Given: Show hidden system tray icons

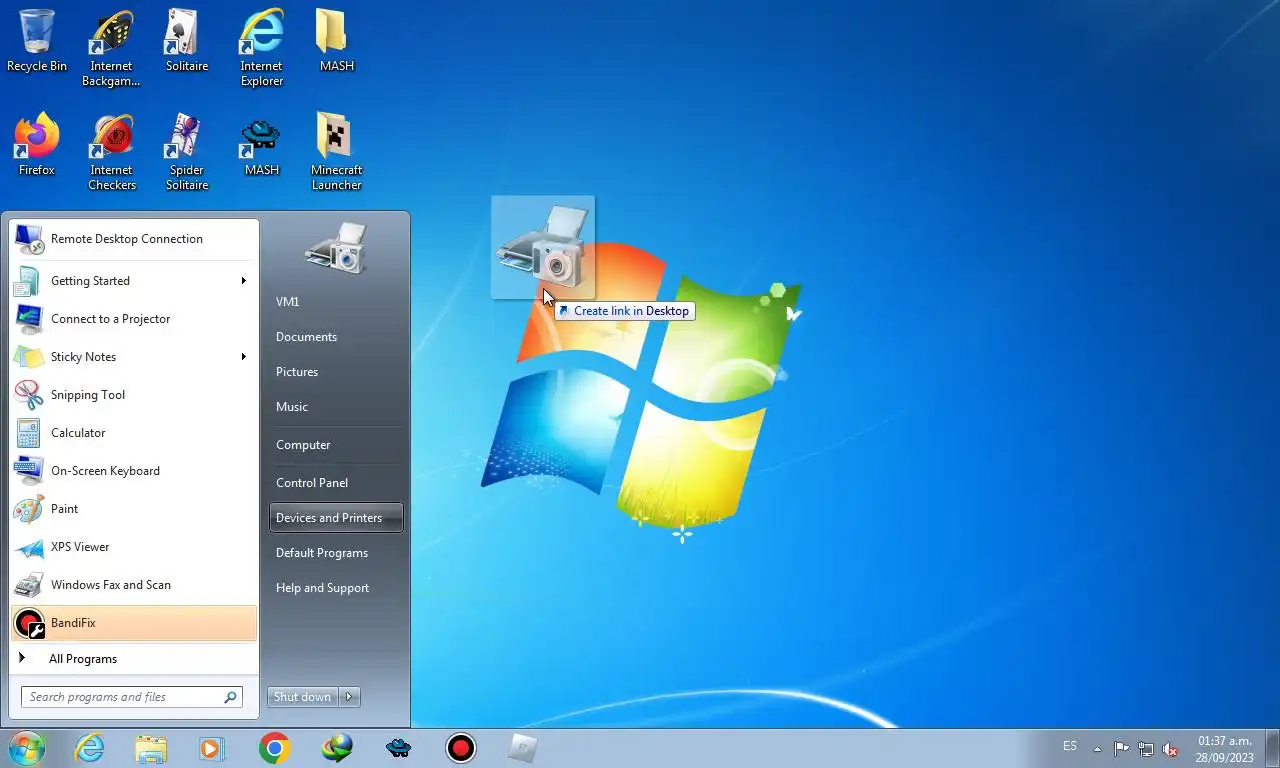Looking at the screenshot, I should click(1097, 749).
